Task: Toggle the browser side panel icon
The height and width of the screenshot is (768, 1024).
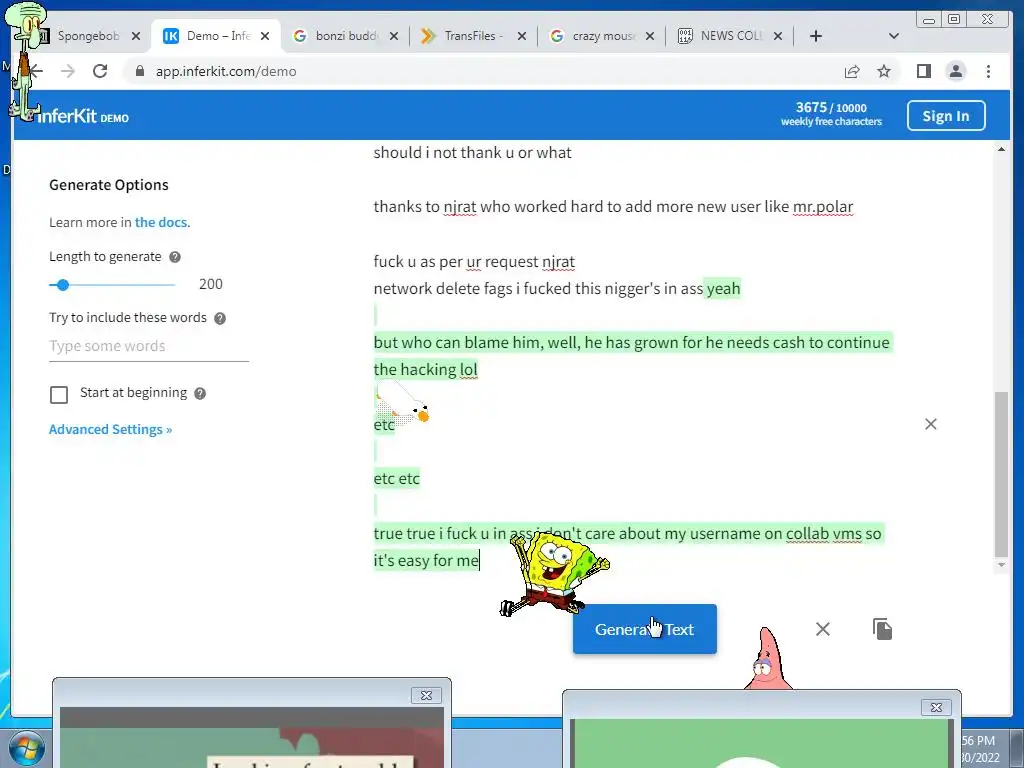Action: [x=923, y=71]
